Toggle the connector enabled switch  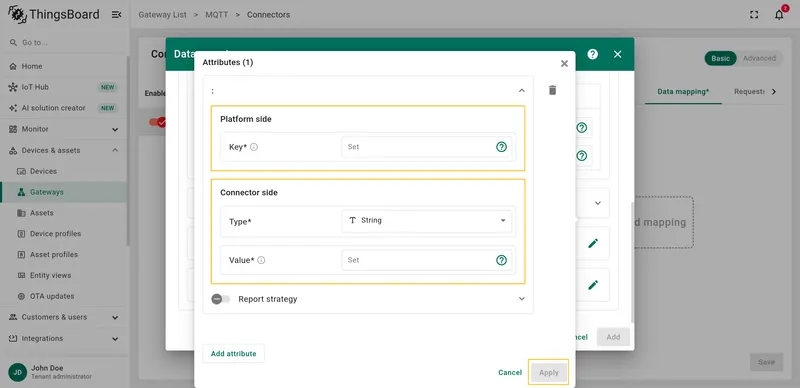tap(158, 123)
